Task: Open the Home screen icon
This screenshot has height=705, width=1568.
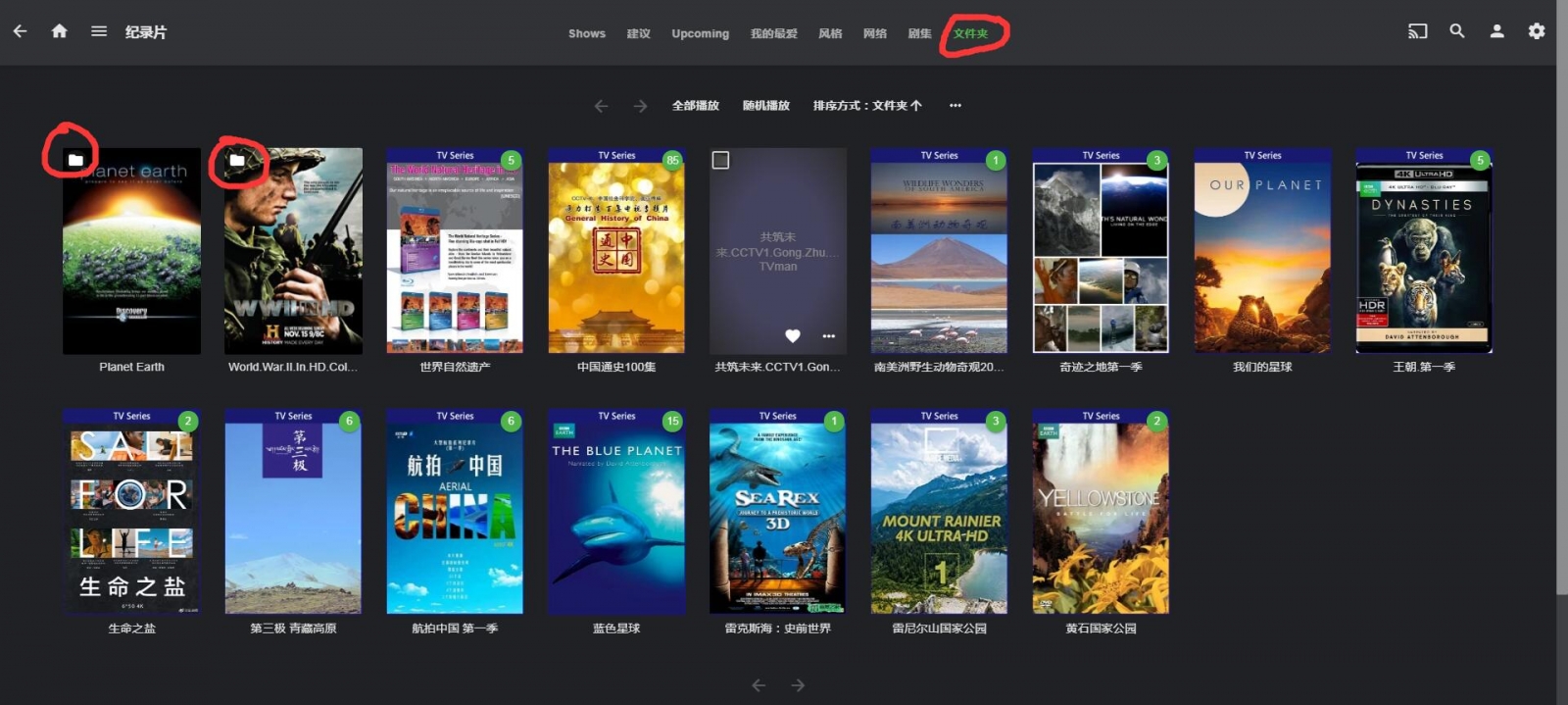Action: pos(60,31)
